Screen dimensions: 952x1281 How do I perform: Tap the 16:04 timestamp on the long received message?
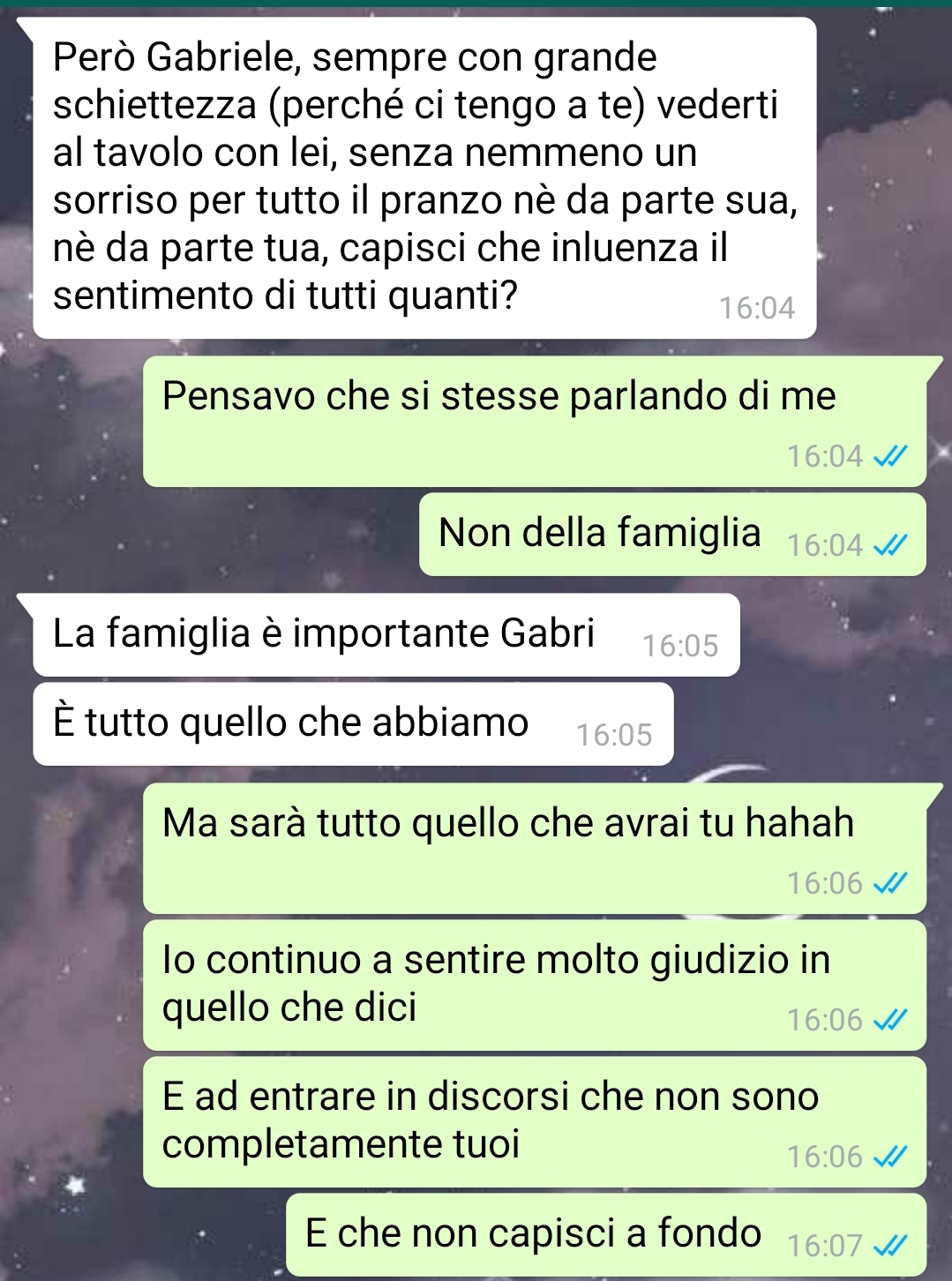(757, 309)
